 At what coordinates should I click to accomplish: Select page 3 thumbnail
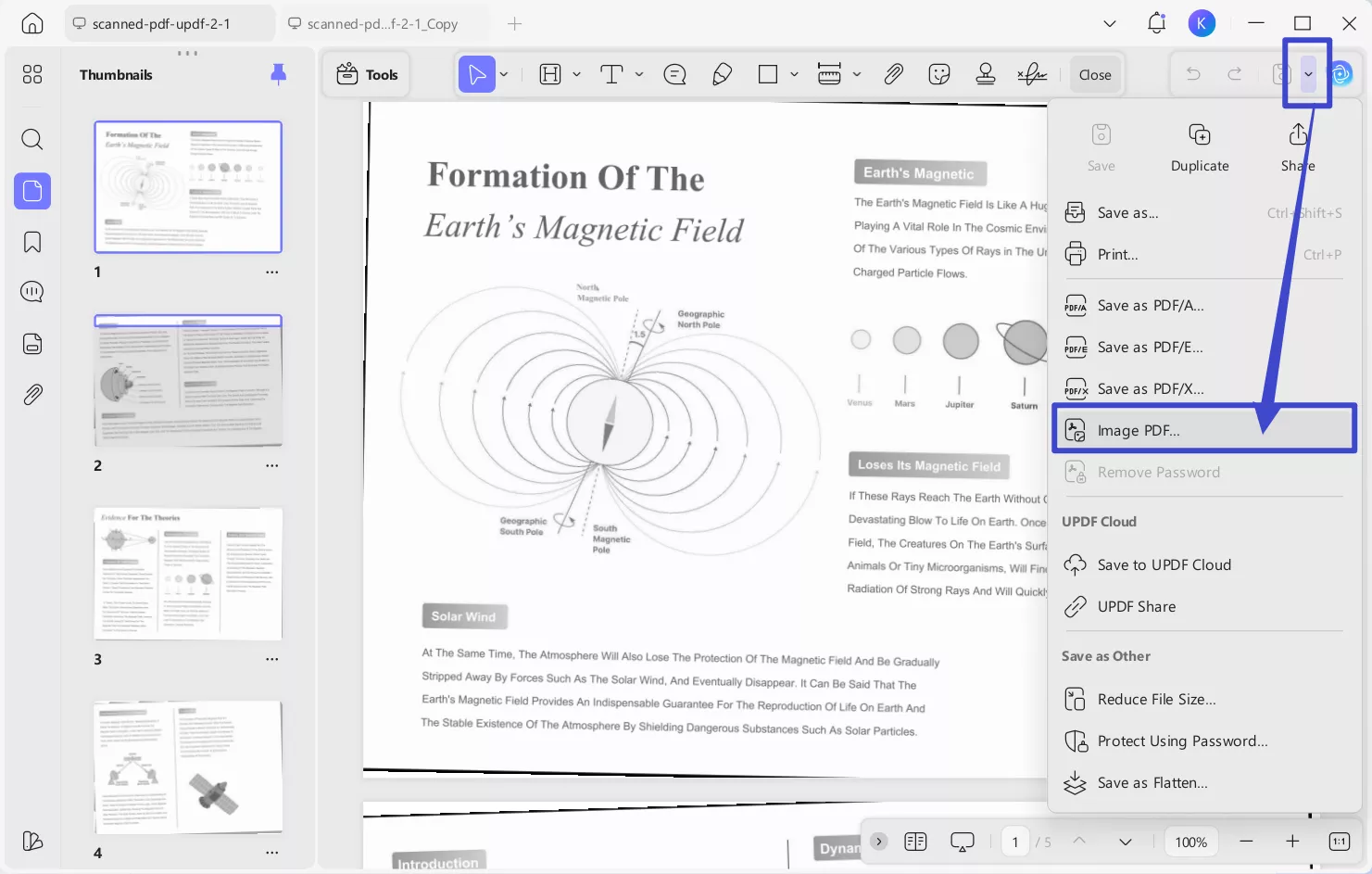pos(187,574)
